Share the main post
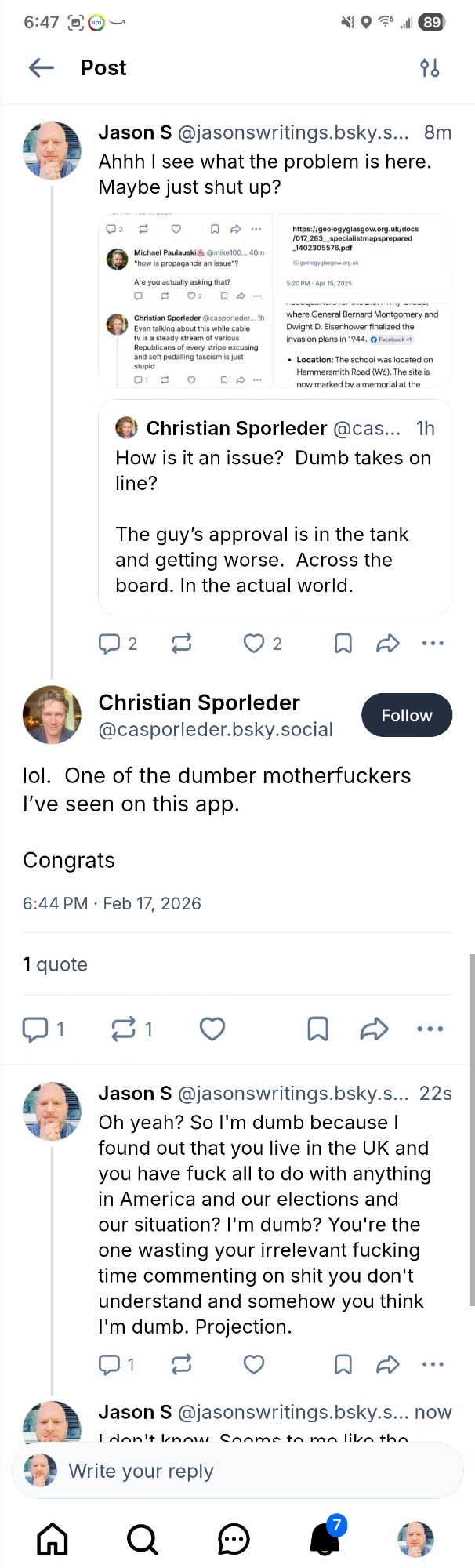This screenshot has width=475, height=1568. pyautogui.click(x=374, y=1029)
